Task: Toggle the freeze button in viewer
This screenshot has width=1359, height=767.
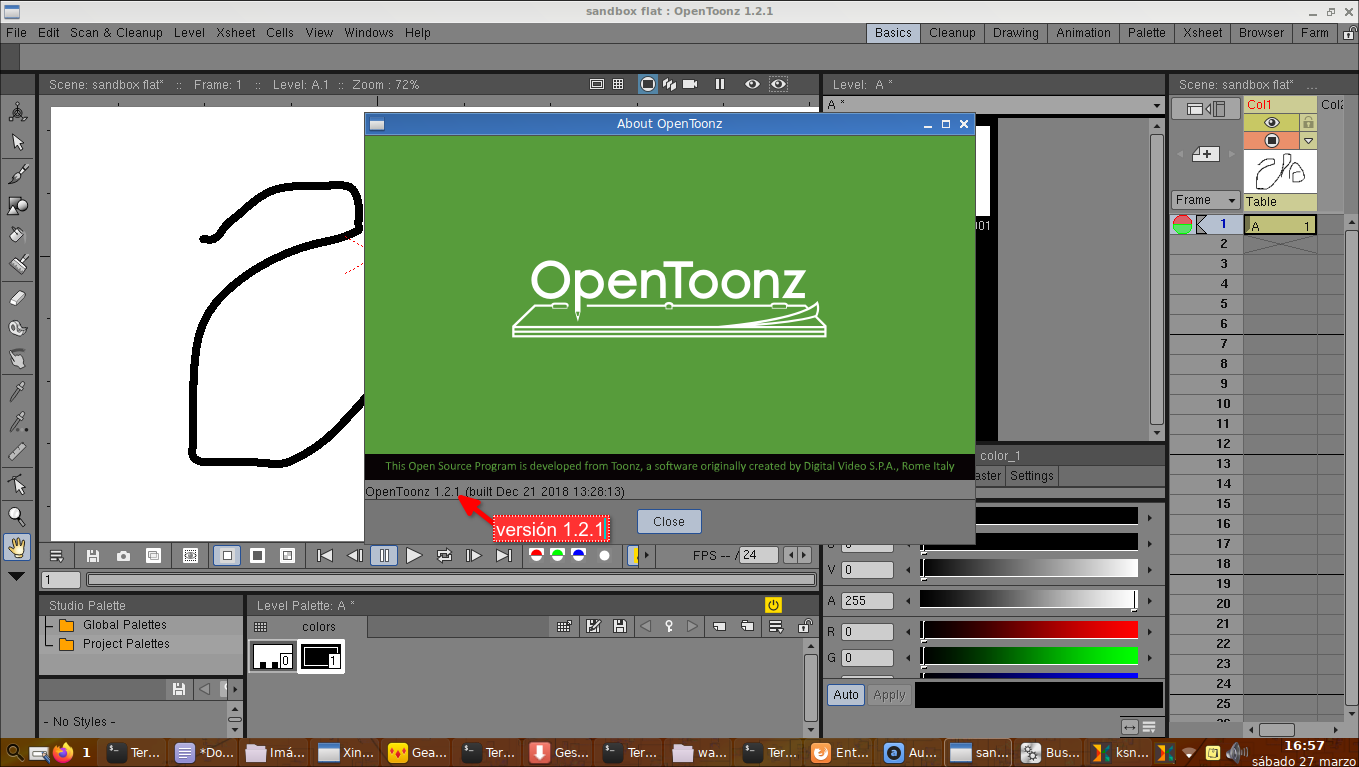Action: (x=719, y=84)
